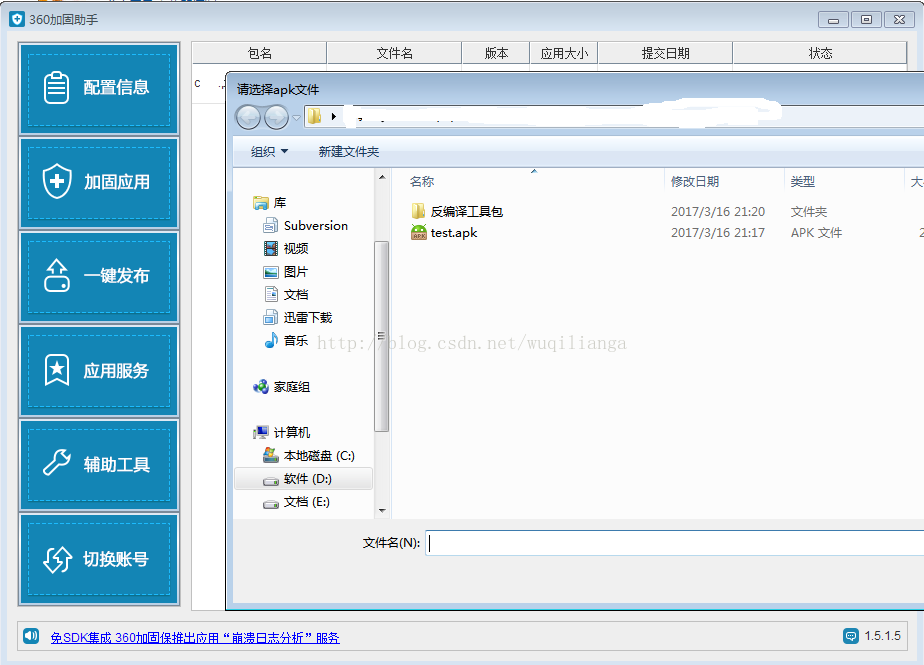Open the 一键发布 publish section
The image size is (924, 665).
tap(99, 276)
